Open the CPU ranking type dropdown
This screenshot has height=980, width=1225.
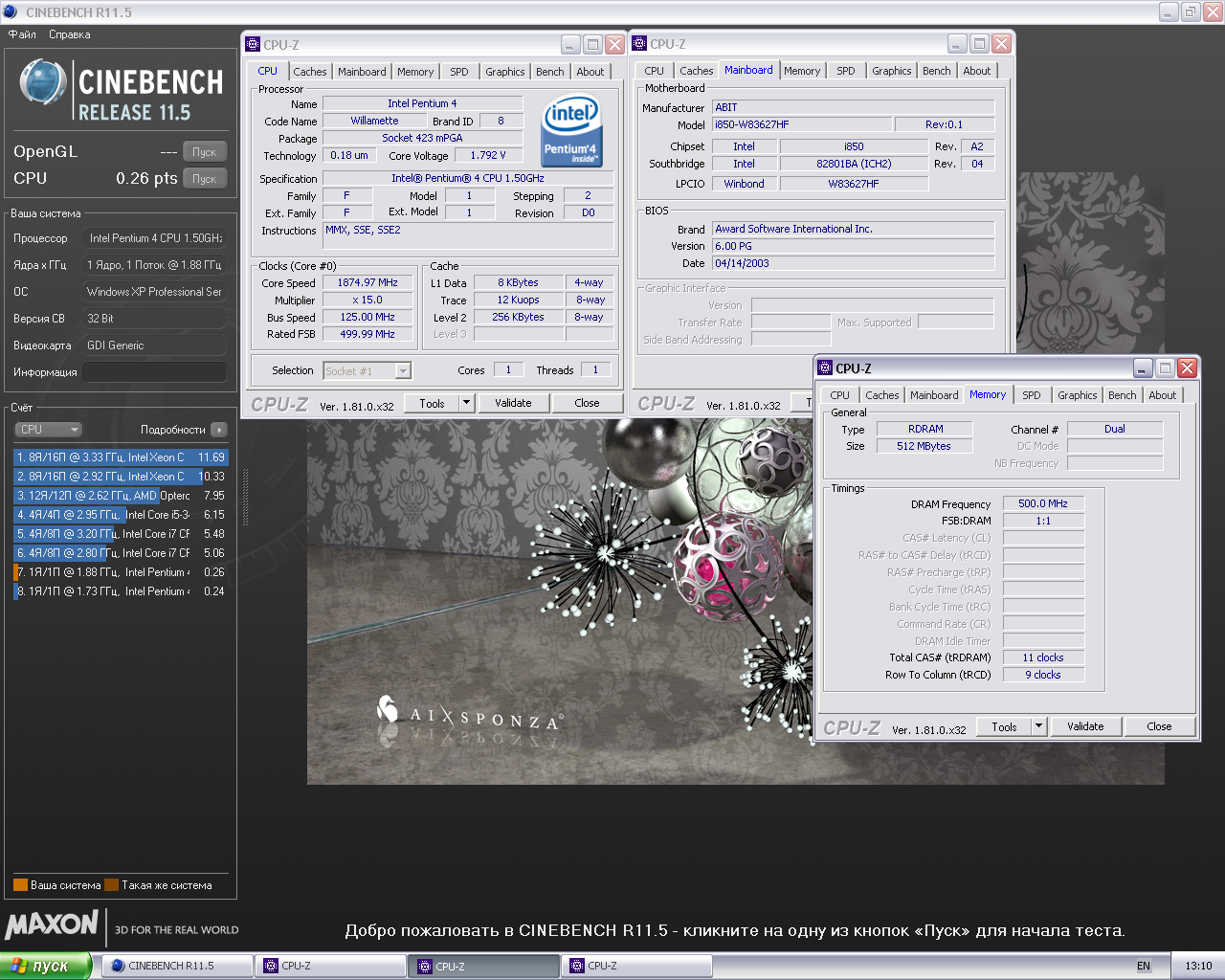(x=50, y=430)
